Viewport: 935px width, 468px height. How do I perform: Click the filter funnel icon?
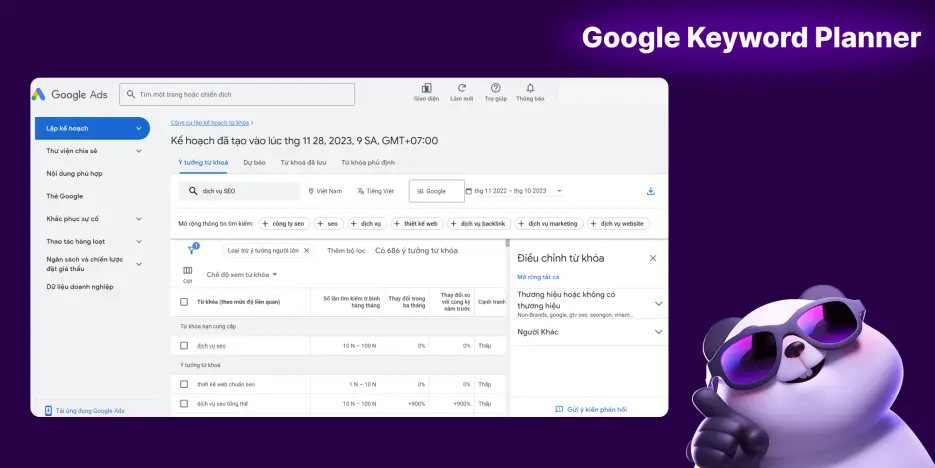coord(191,250)
